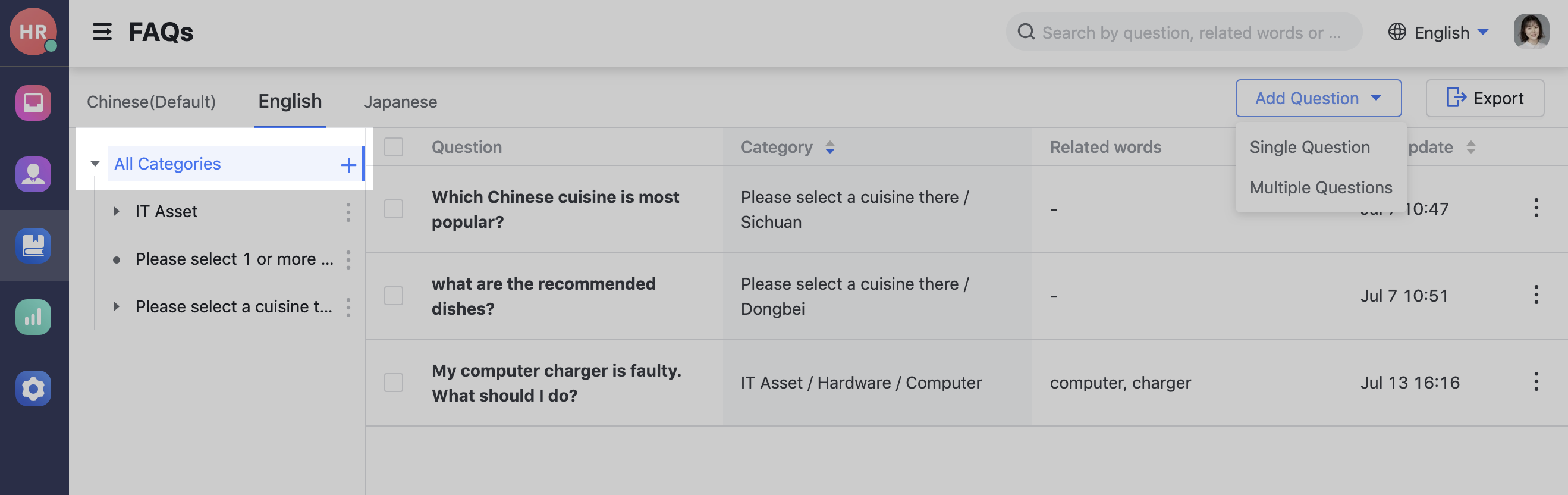Choose Multiple Questions from the menu

pyautogui.click(x=1320, y=187)
